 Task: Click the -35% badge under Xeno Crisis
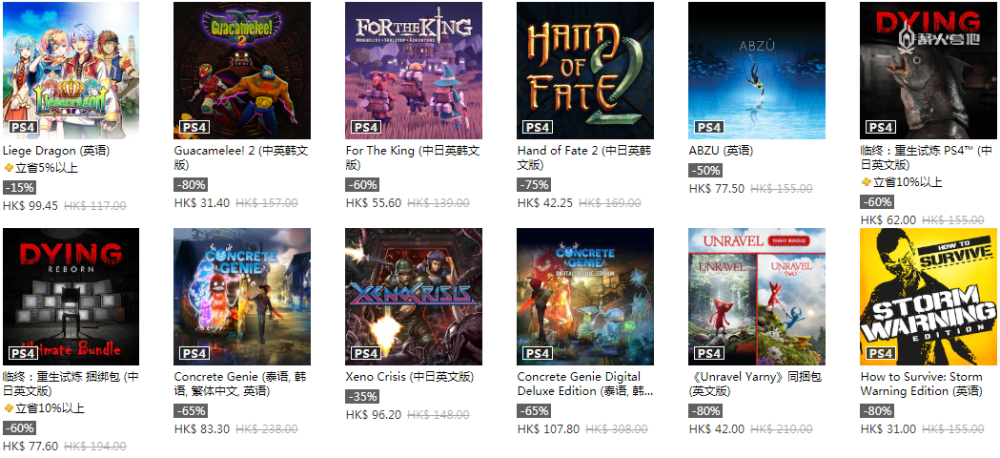(363, 397)
